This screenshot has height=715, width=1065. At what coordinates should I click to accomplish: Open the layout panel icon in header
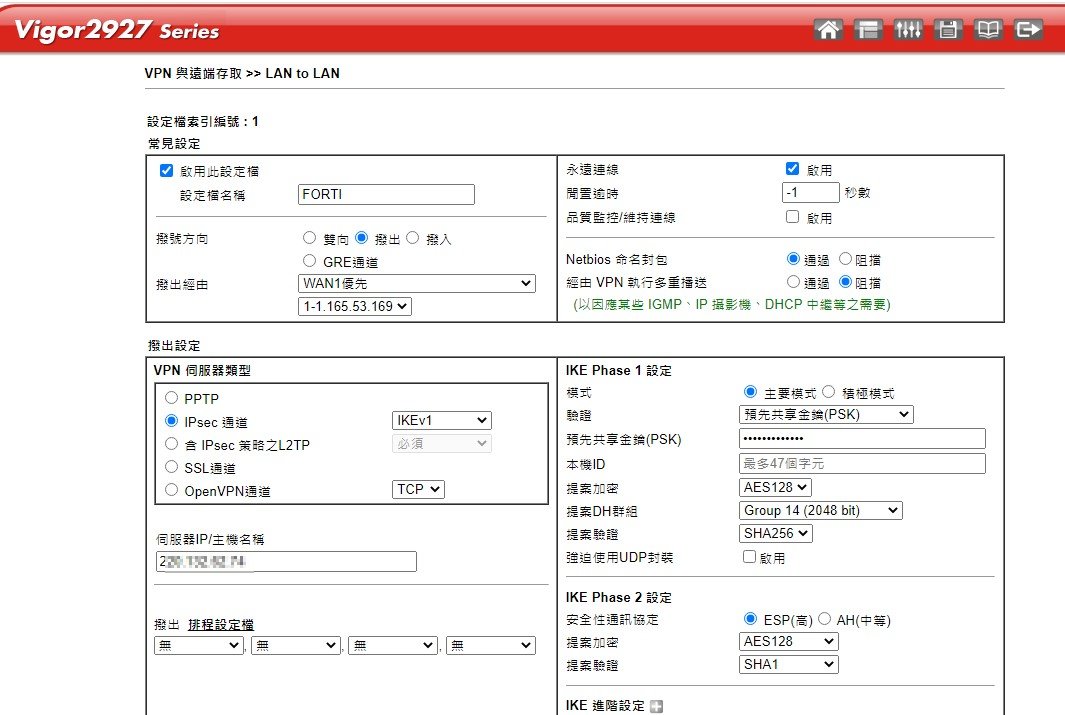(x=868, y=30)
